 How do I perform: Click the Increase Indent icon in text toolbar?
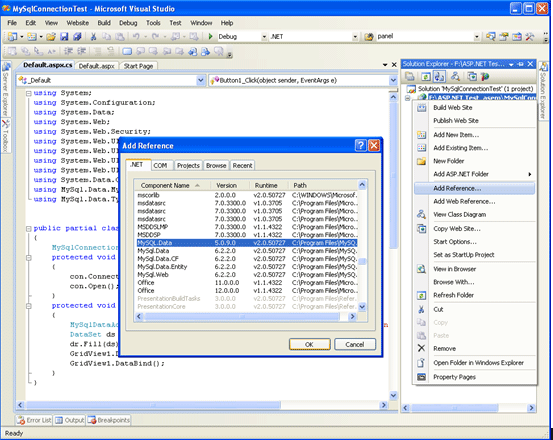[82, 51]
